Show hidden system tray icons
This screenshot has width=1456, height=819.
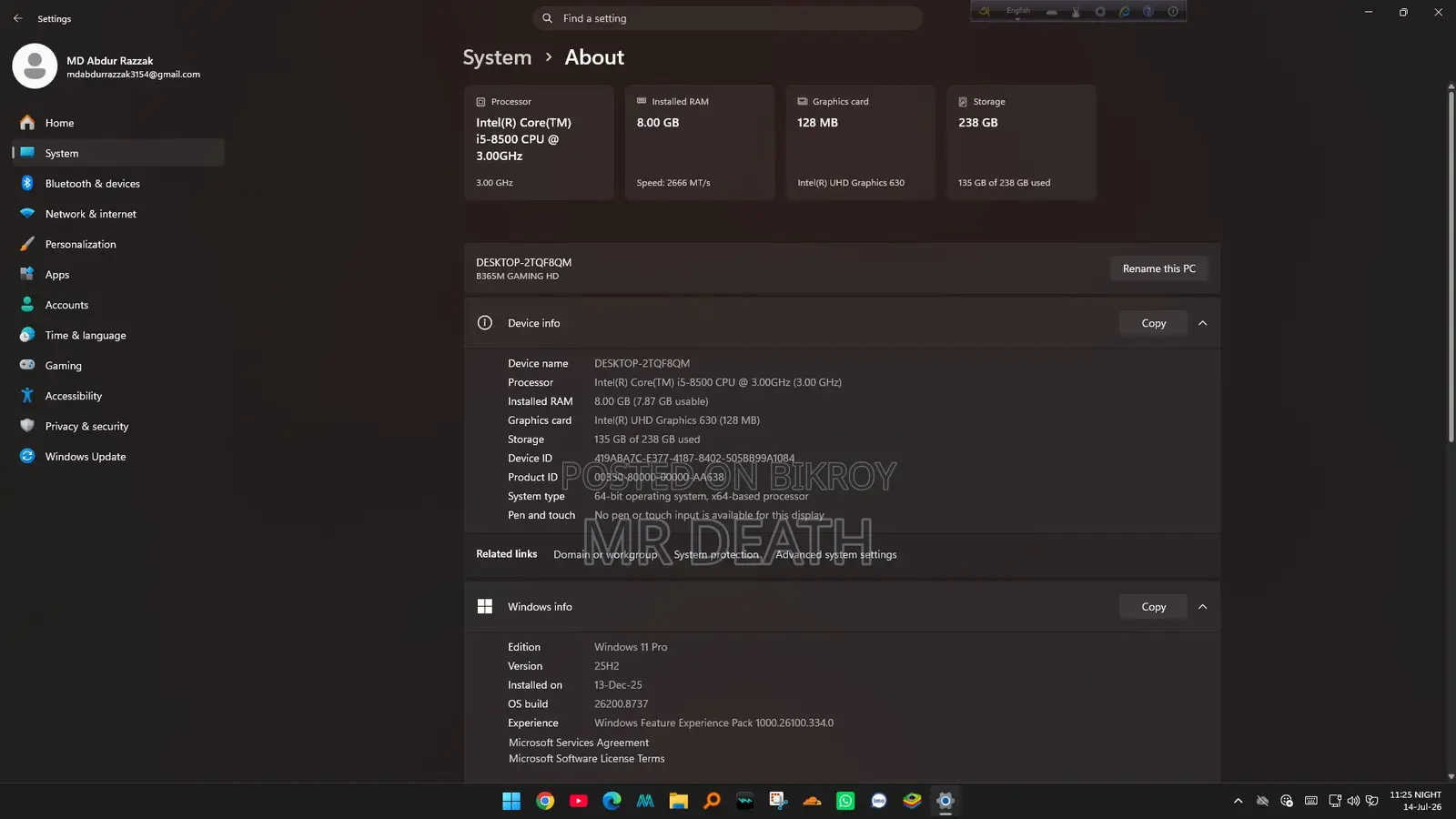point(1238,801)
